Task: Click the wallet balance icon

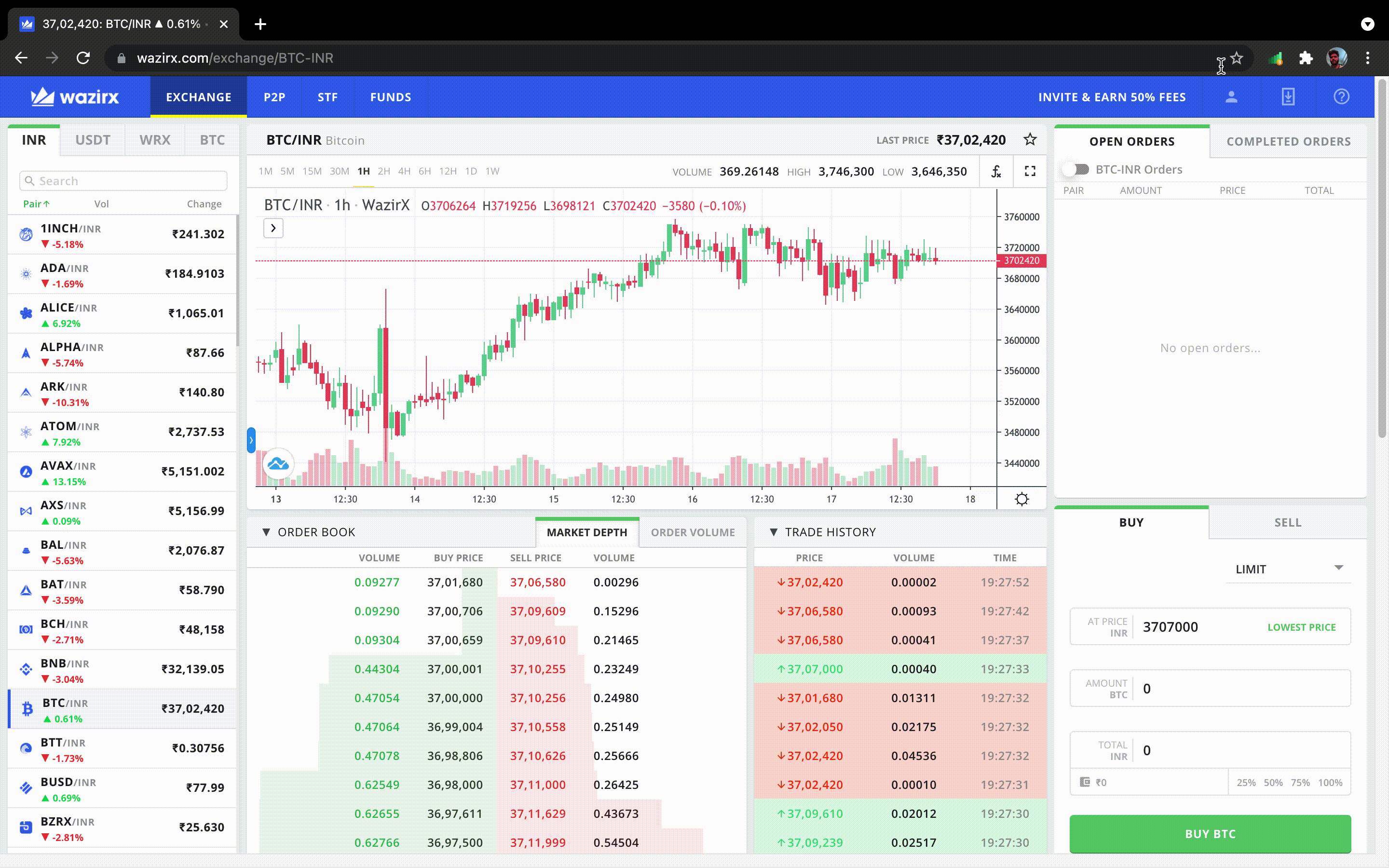Action: pyautogui.click(x=1085, y=782)
